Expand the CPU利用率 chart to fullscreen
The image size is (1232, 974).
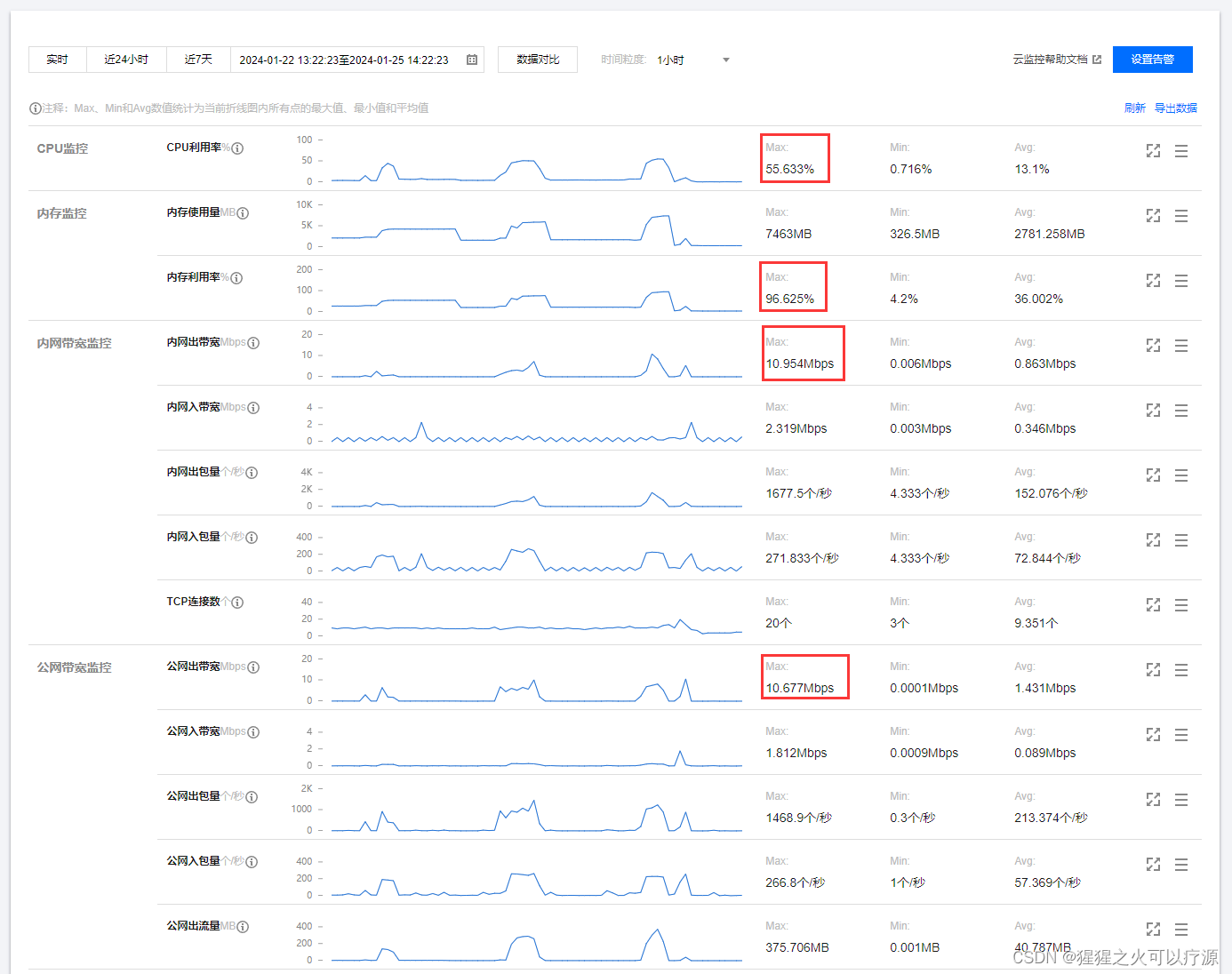1153,151
